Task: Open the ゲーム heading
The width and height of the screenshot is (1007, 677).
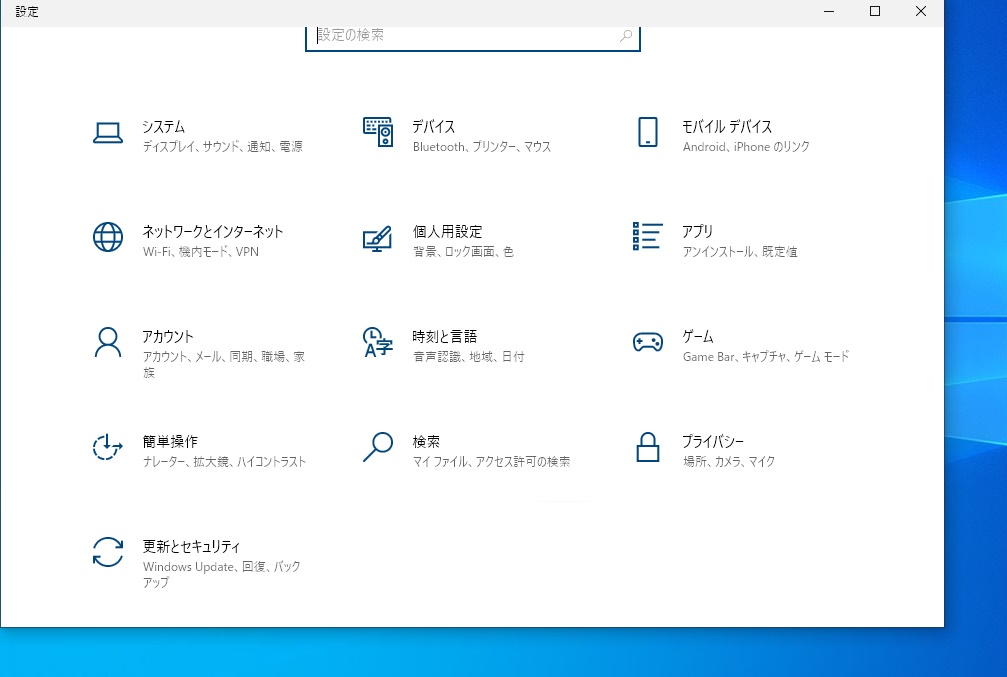Action: tap(698, 337)
